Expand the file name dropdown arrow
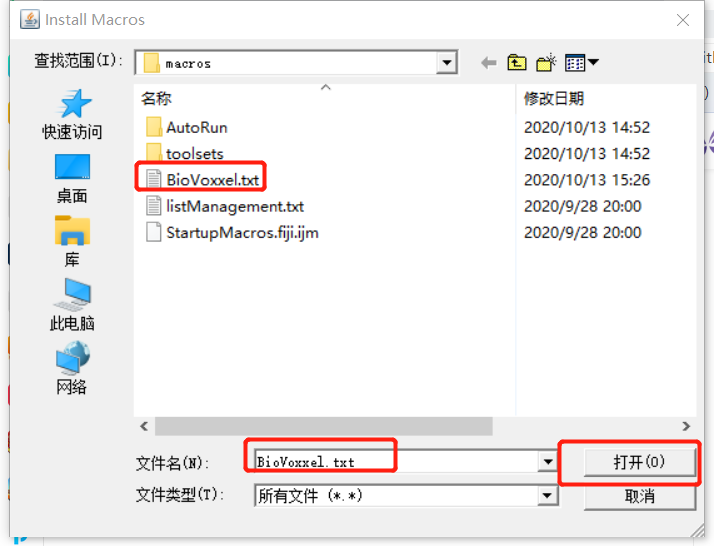The height and width of the screenshot is (546, 714). 548,462
